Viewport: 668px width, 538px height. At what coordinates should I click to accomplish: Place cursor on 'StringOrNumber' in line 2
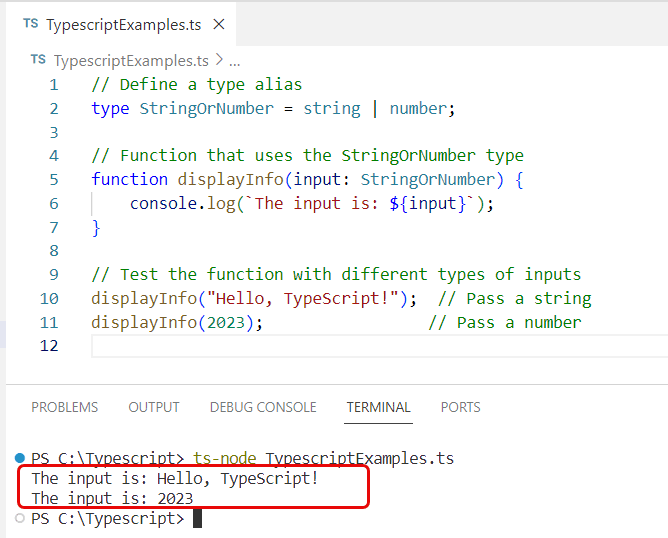(x=207, y=109)
